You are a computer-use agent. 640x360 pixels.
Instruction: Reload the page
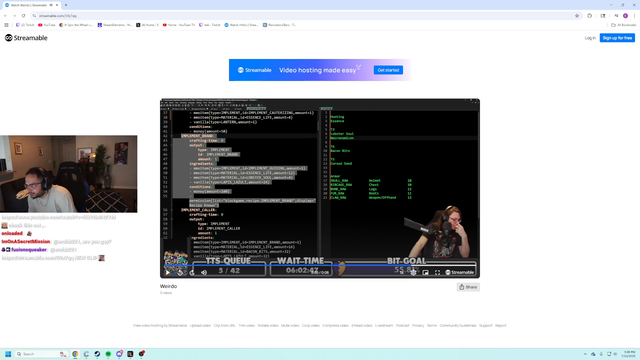pos(23,16)
